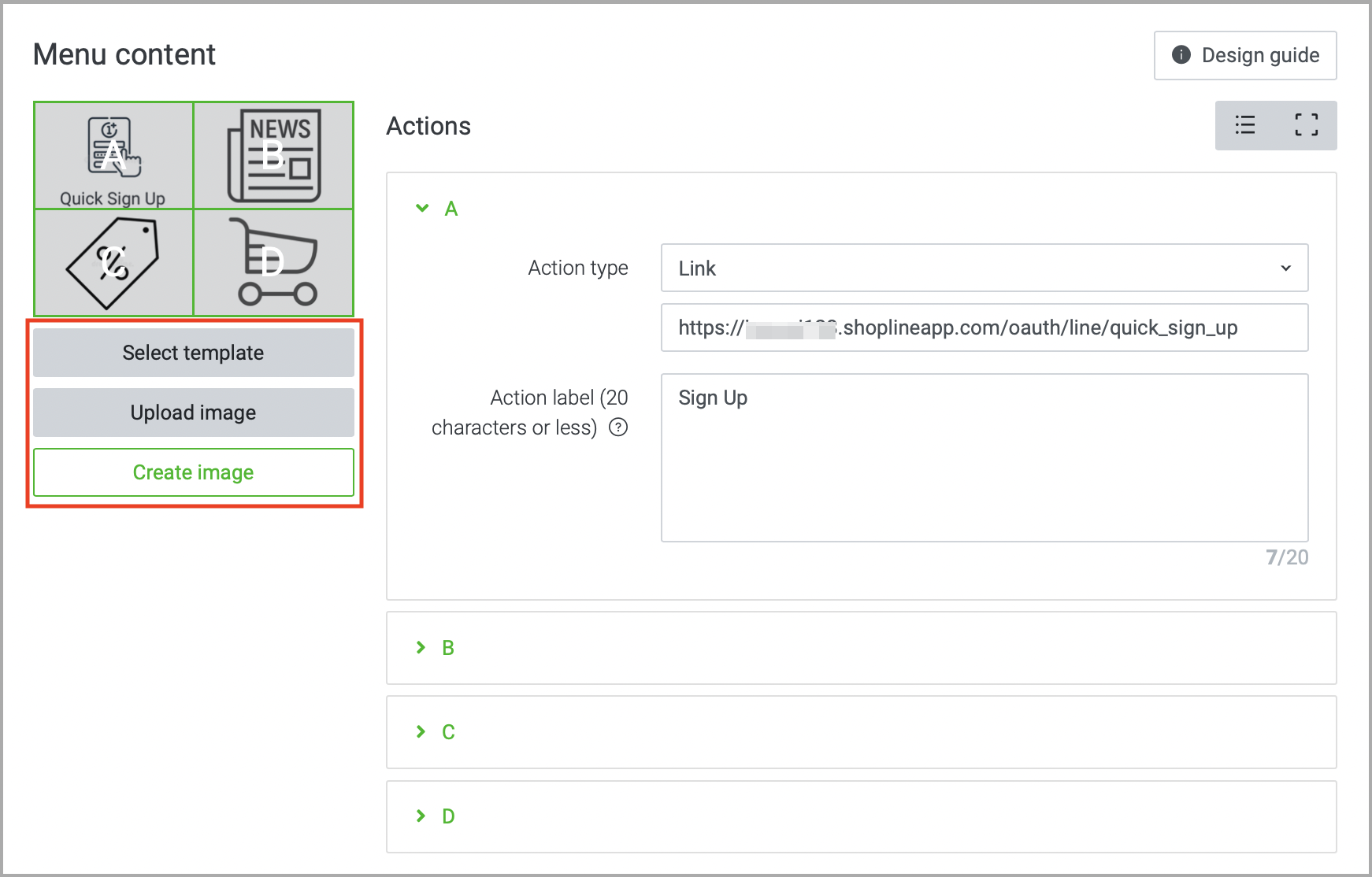The height and width of the screenshot is (877, 1372).
Task: Click the action label help icon
Action: coord(618,427)
